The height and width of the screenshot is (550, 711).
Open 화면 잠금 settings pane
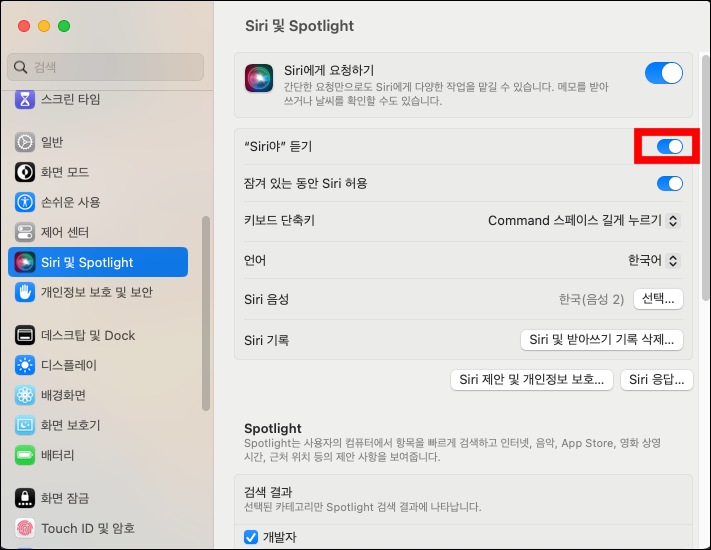tap(98, 498)
